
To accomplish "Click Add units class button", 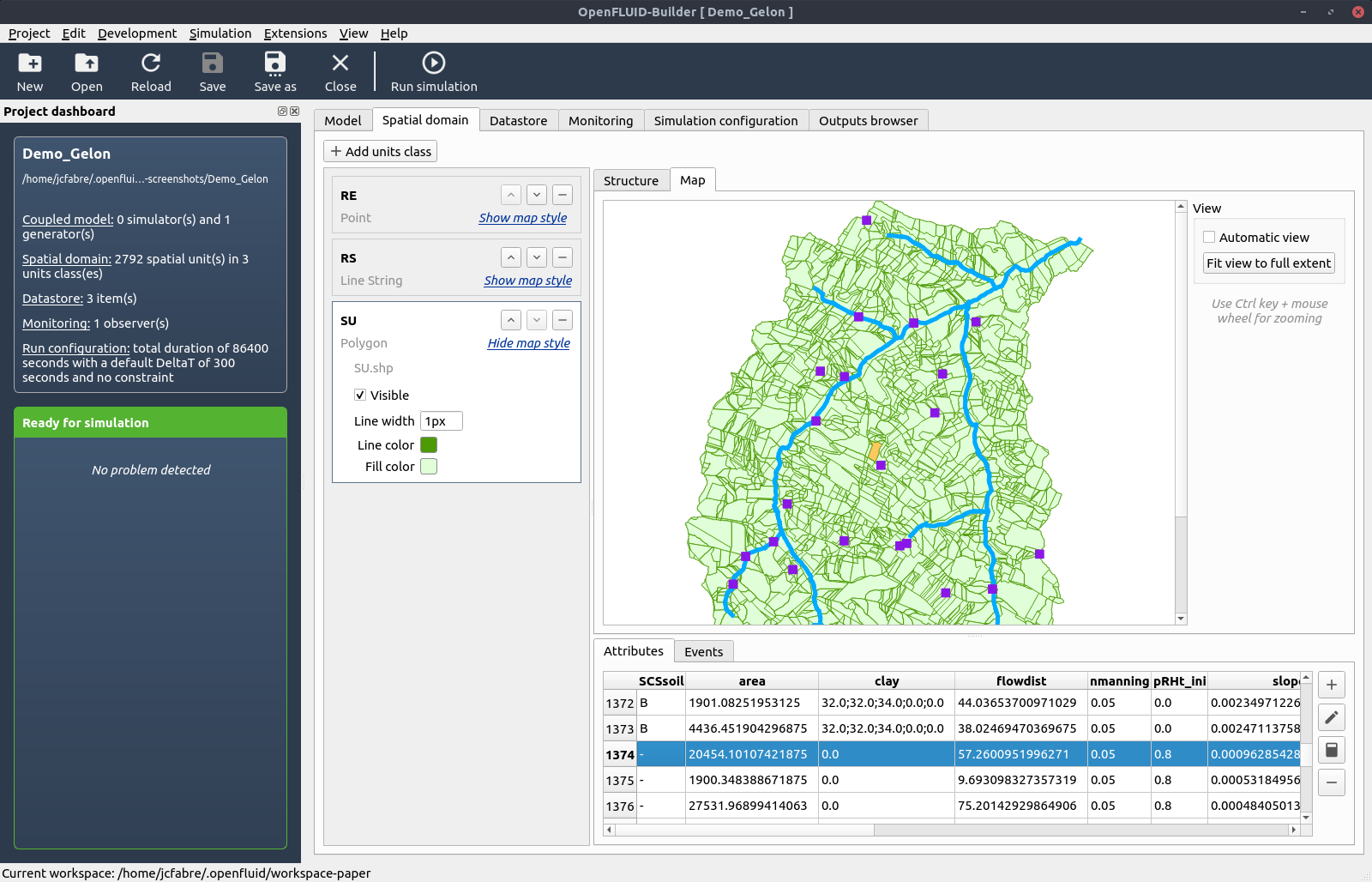I will (381, 152).
